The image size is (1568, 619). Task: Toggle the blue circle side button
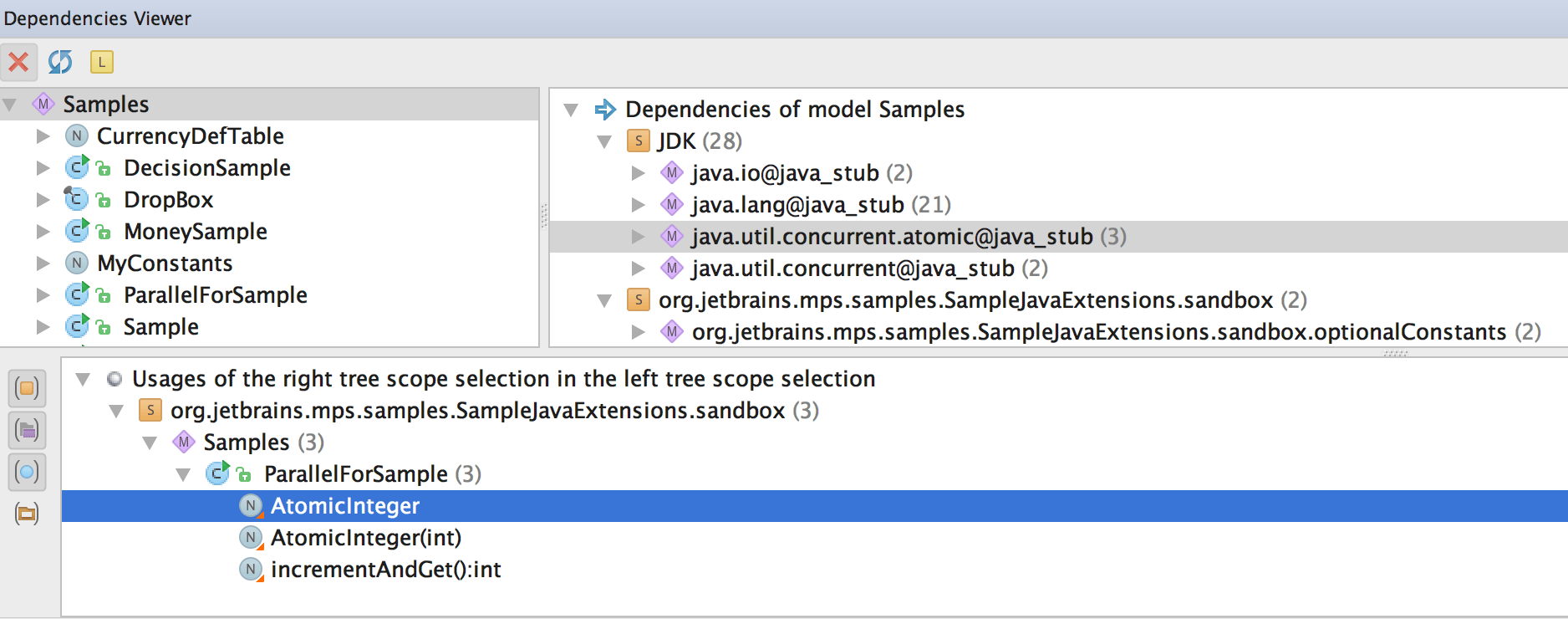[27, 472]
